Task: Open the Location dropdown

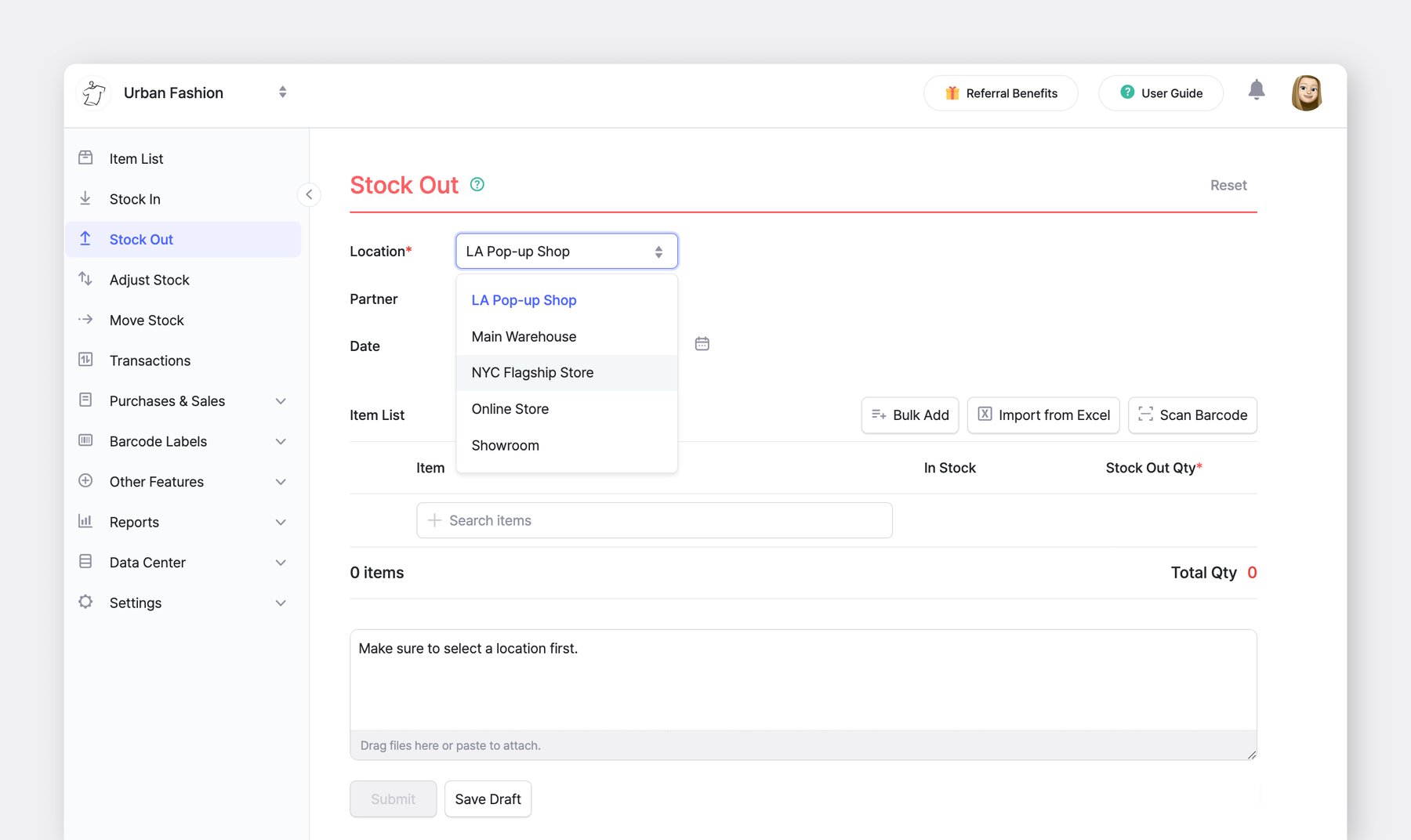Action: click(566, 252)
